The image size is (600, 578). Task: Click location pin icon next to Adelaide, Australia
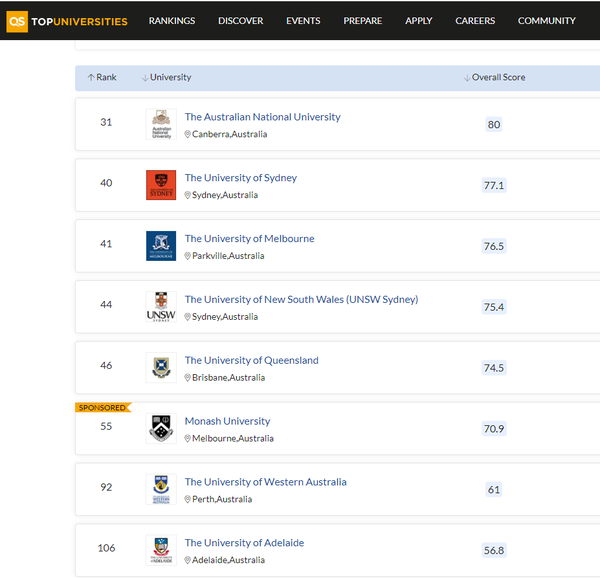coord(188,560)
